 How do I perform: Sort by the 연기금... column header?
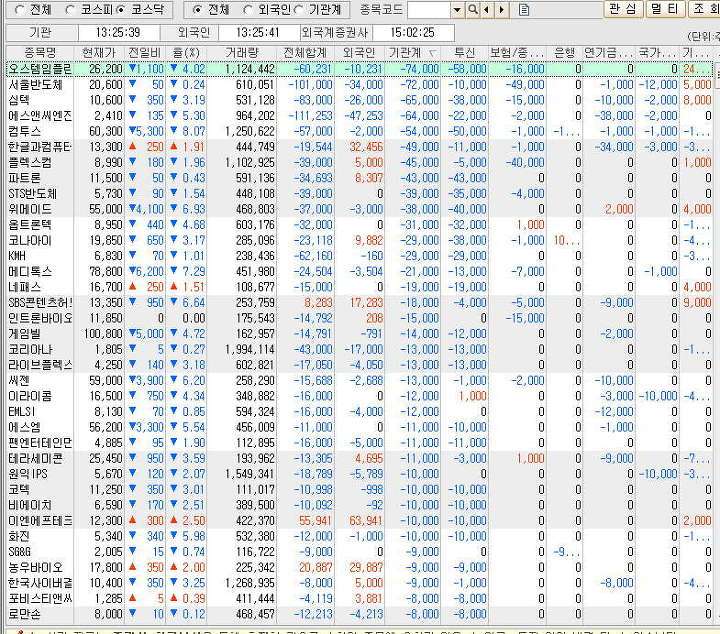tap(609, 53)
